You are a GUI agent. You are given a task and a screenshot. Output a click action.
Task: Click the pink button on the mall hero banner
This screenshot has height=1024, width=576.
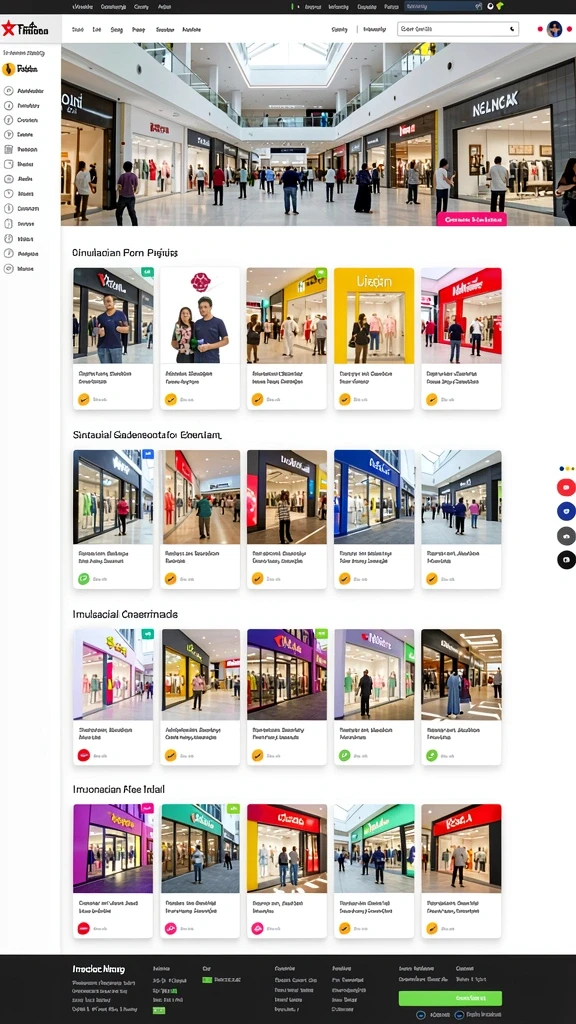tap(472, 220)
